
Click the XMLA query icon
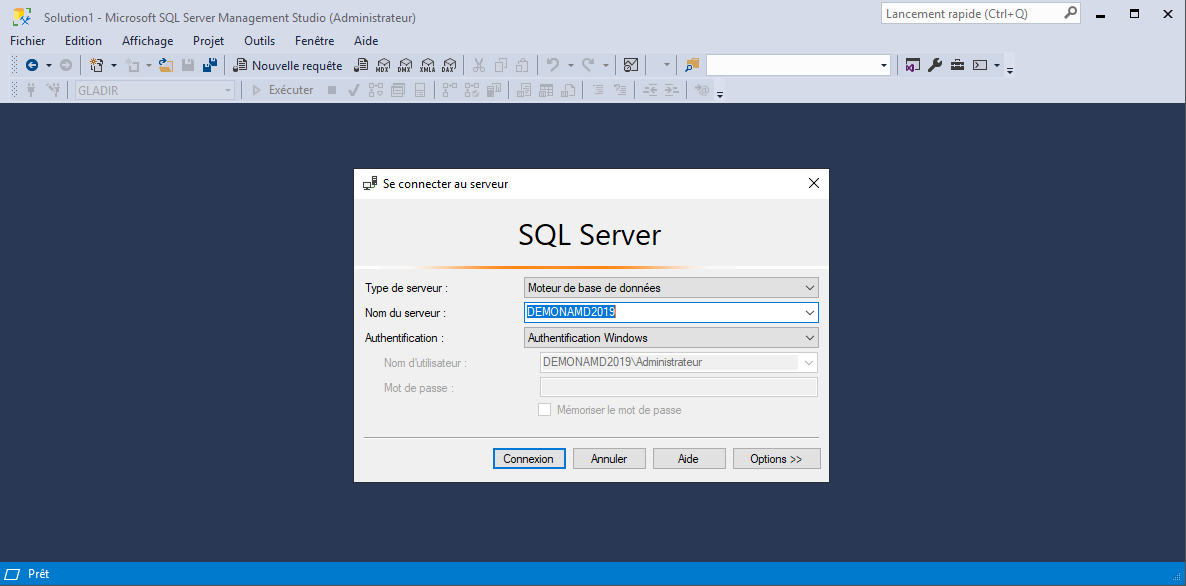pos(427,66)
